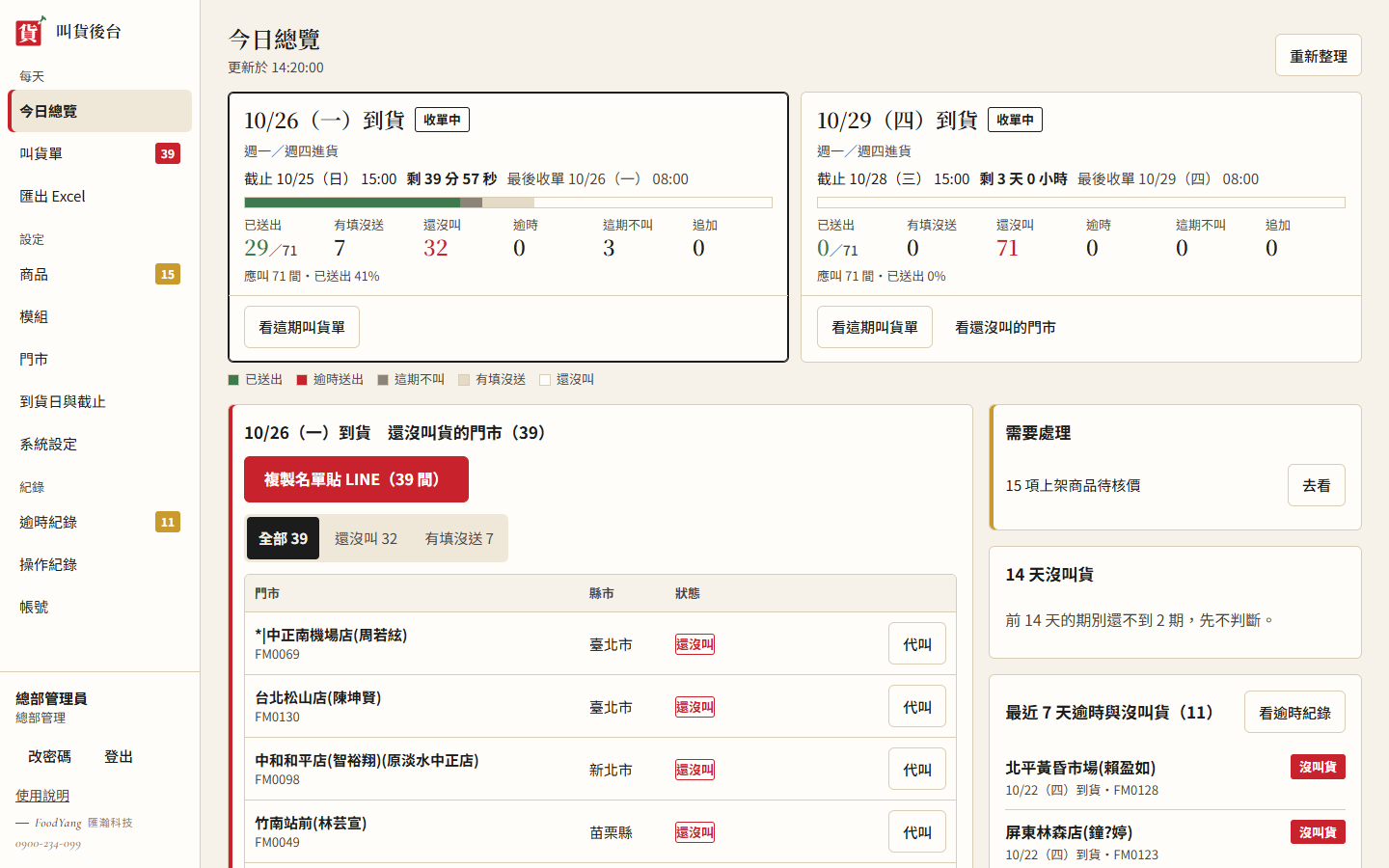This screenshot has height=868, width=1389.
Task: View 看這期叫貨單 for 10/26 delivery
Action: click(x=302, y=327)
